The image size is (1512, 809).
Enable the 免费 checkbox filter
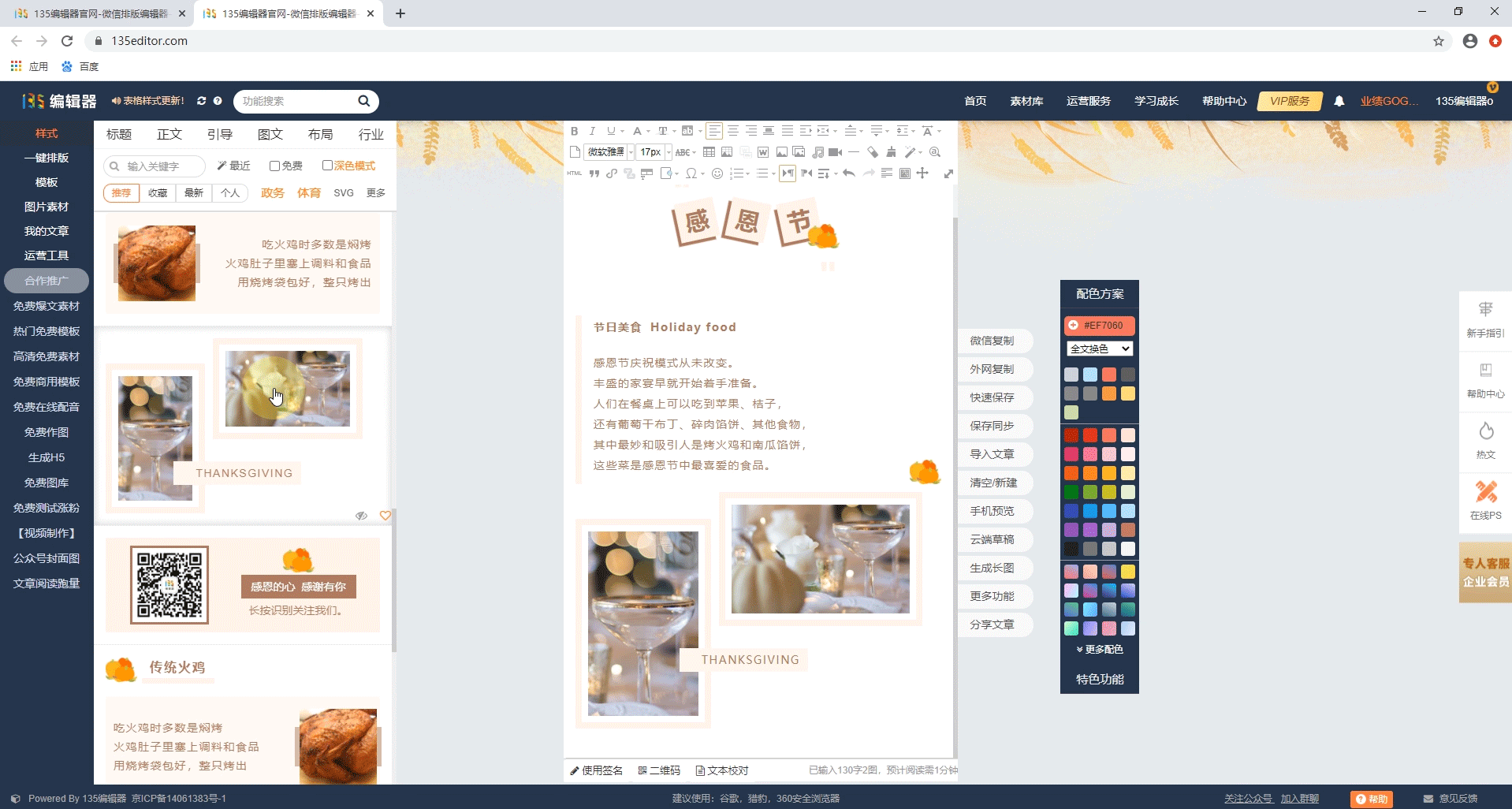coord(274,166)
